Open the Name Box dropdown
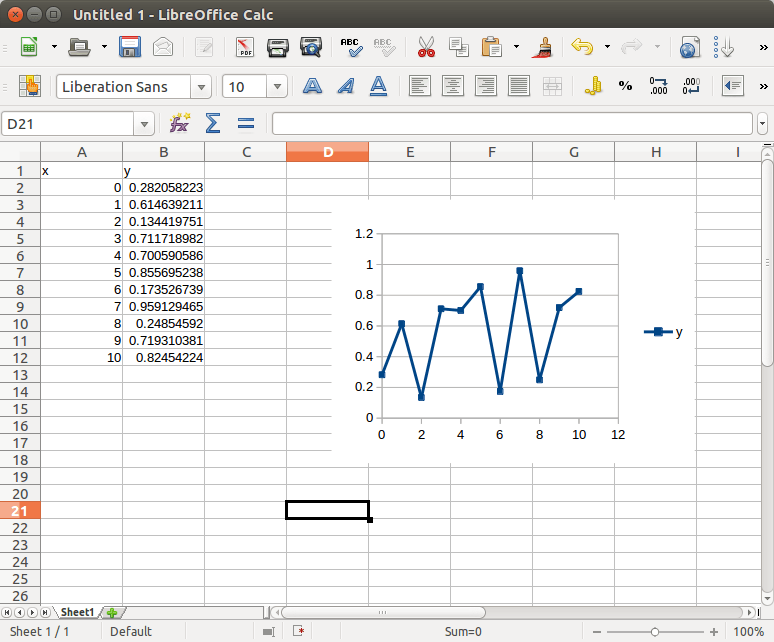774x642 pixels. (x=146, y=124)
